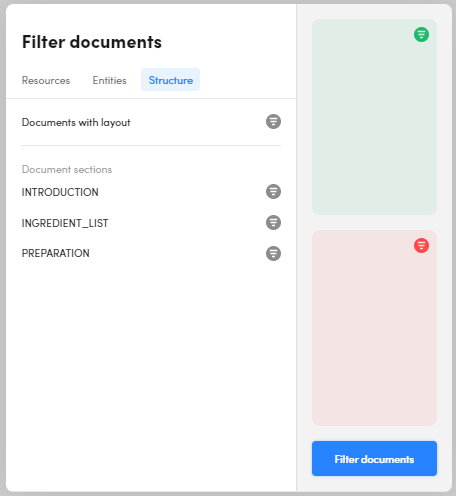Click empty area below PREPARATION row

point(151,367)
